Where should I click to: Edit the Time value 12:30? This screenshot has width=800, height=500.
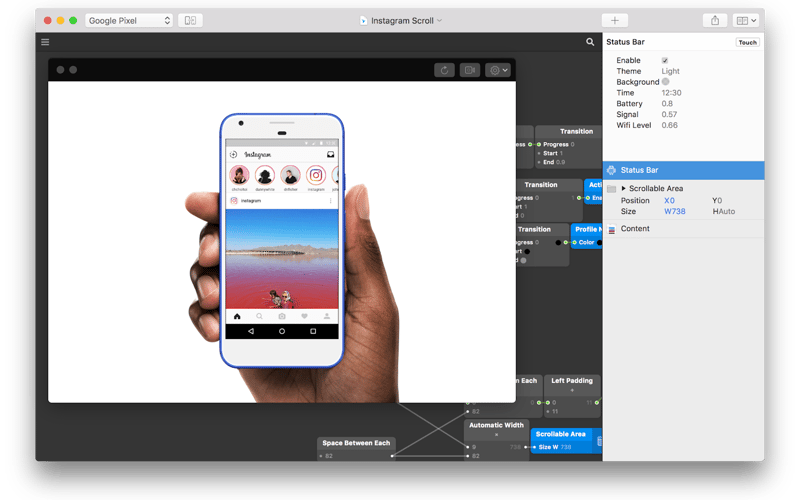tap(671, 93)
